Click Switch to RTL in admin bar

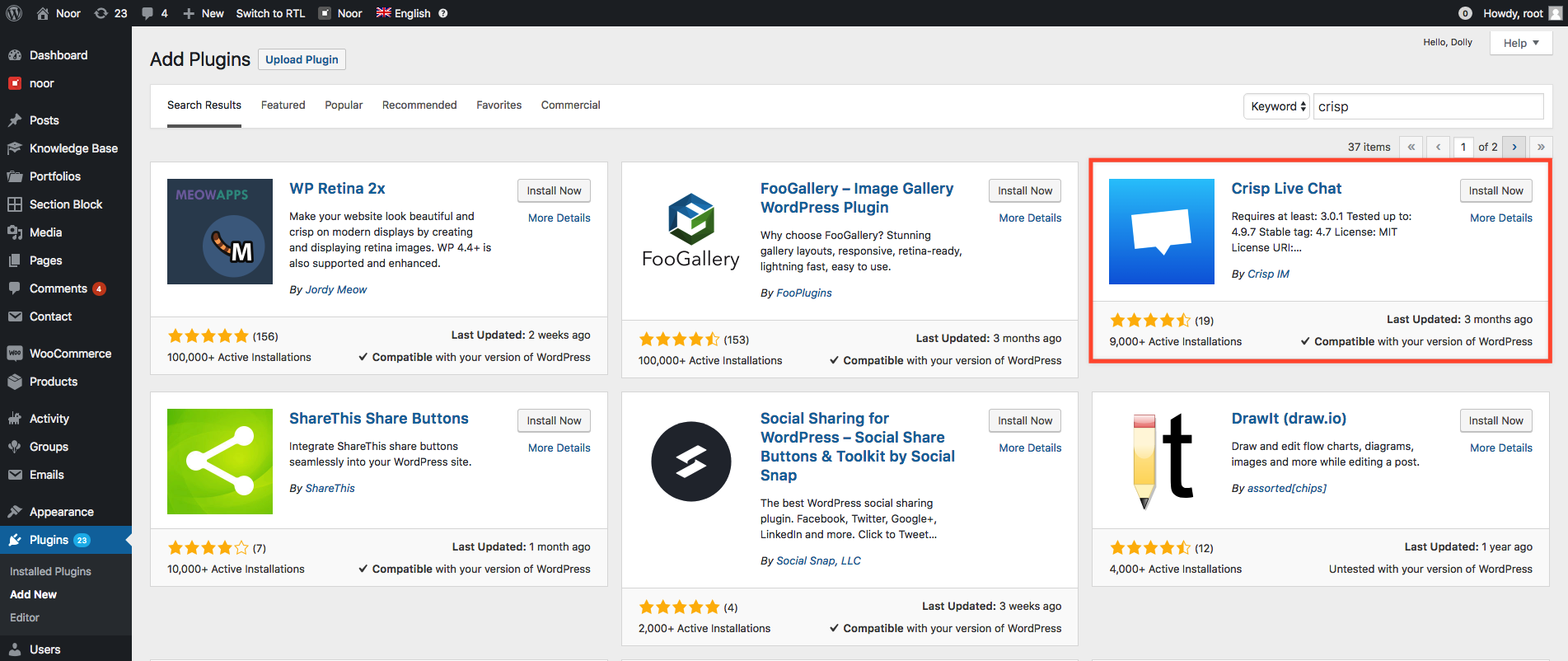pos(270,13)
